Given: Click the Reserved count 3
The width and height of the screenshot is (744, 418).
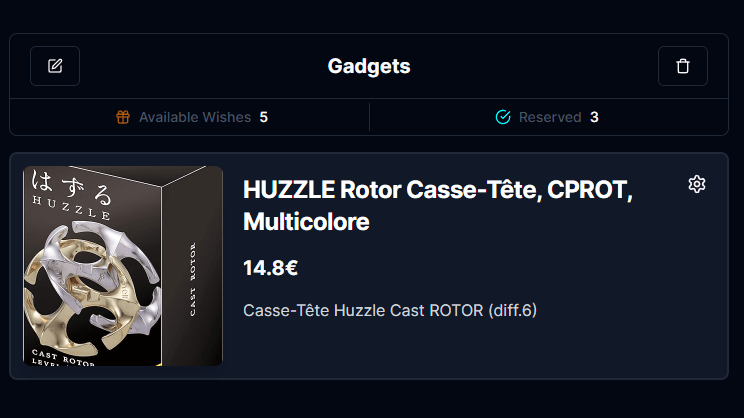Looking at the screenshot, I should 594,117.
